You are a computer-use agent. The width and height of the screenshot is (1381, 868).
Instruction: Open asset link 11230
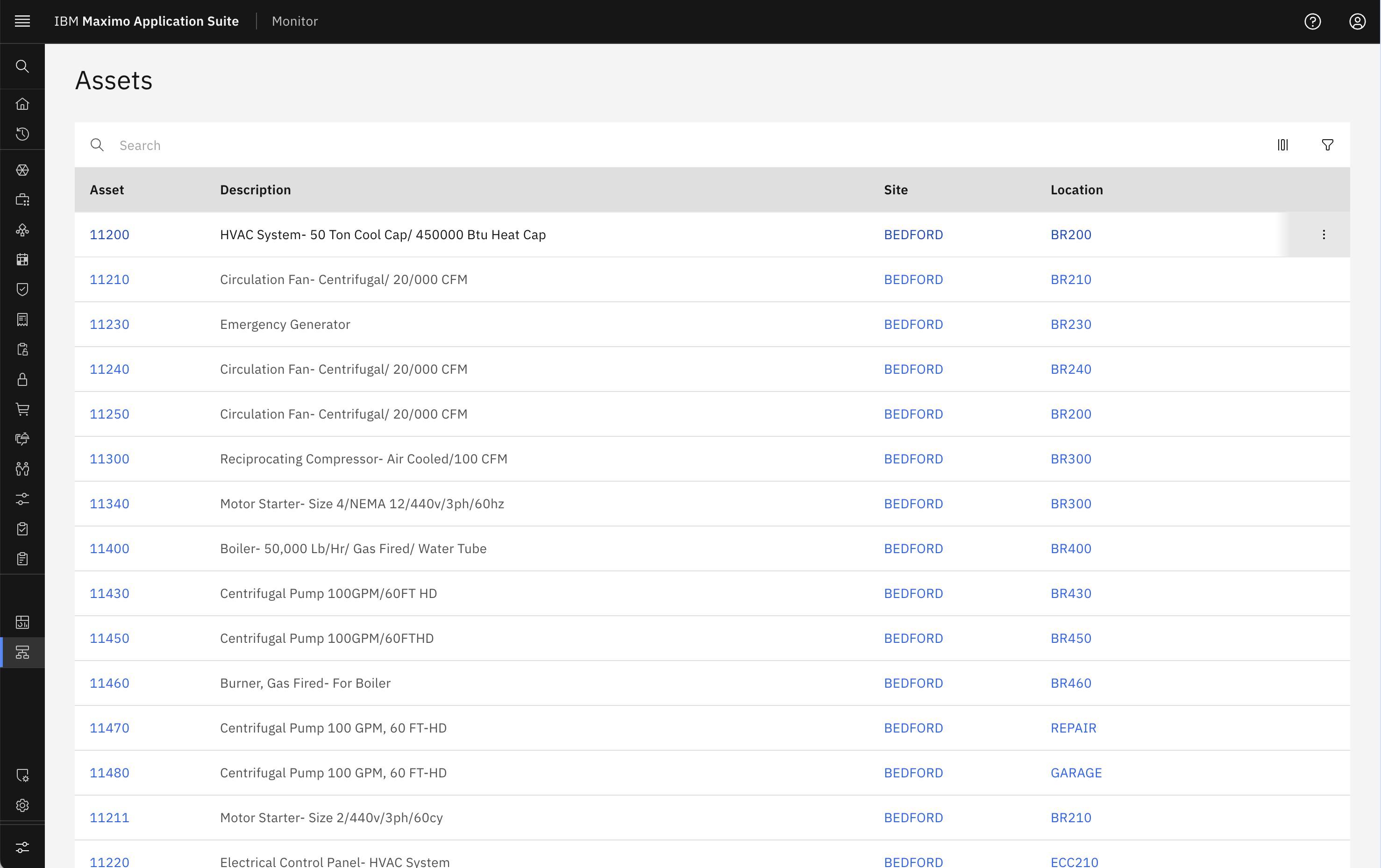(x=109, y=325)
